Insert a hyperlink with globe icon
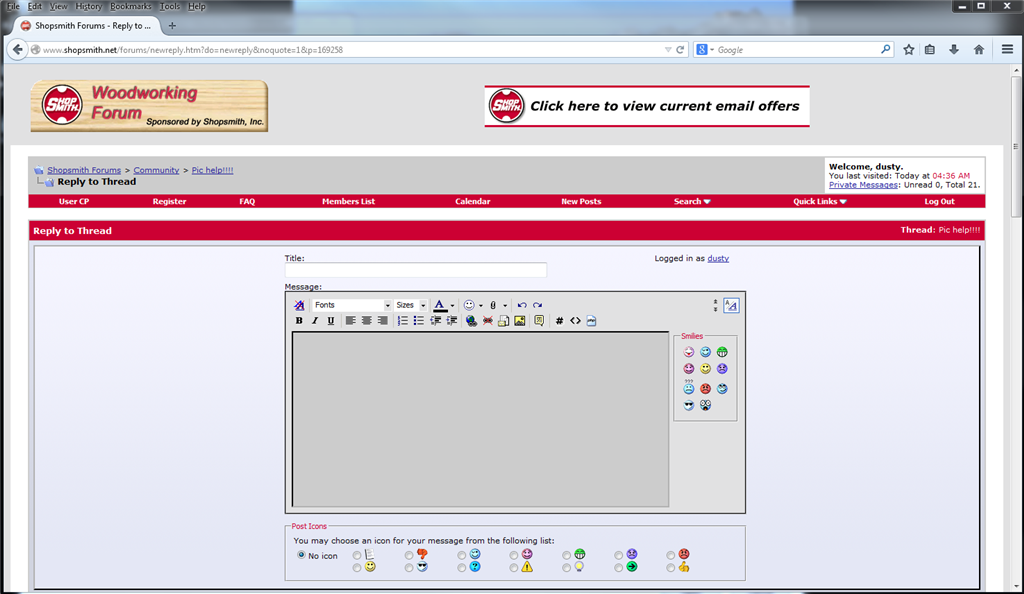The height and width of the screenshot is (594, 1024). pyautogui.click(x=471, y=320)
